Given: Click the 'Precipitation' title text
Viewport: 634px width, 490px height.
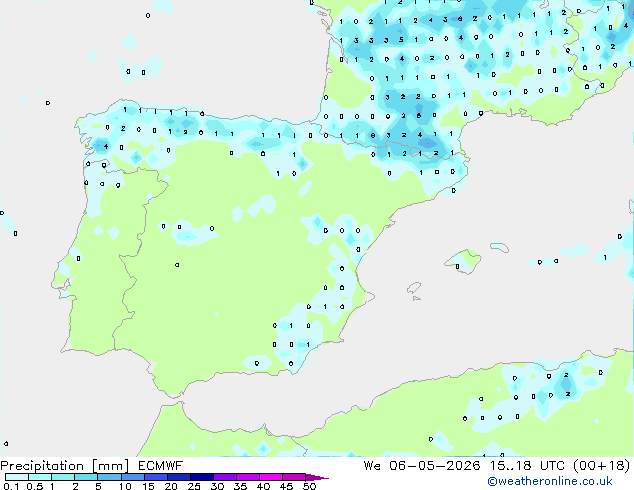Looking at the screenshot, I should [42, 466].
